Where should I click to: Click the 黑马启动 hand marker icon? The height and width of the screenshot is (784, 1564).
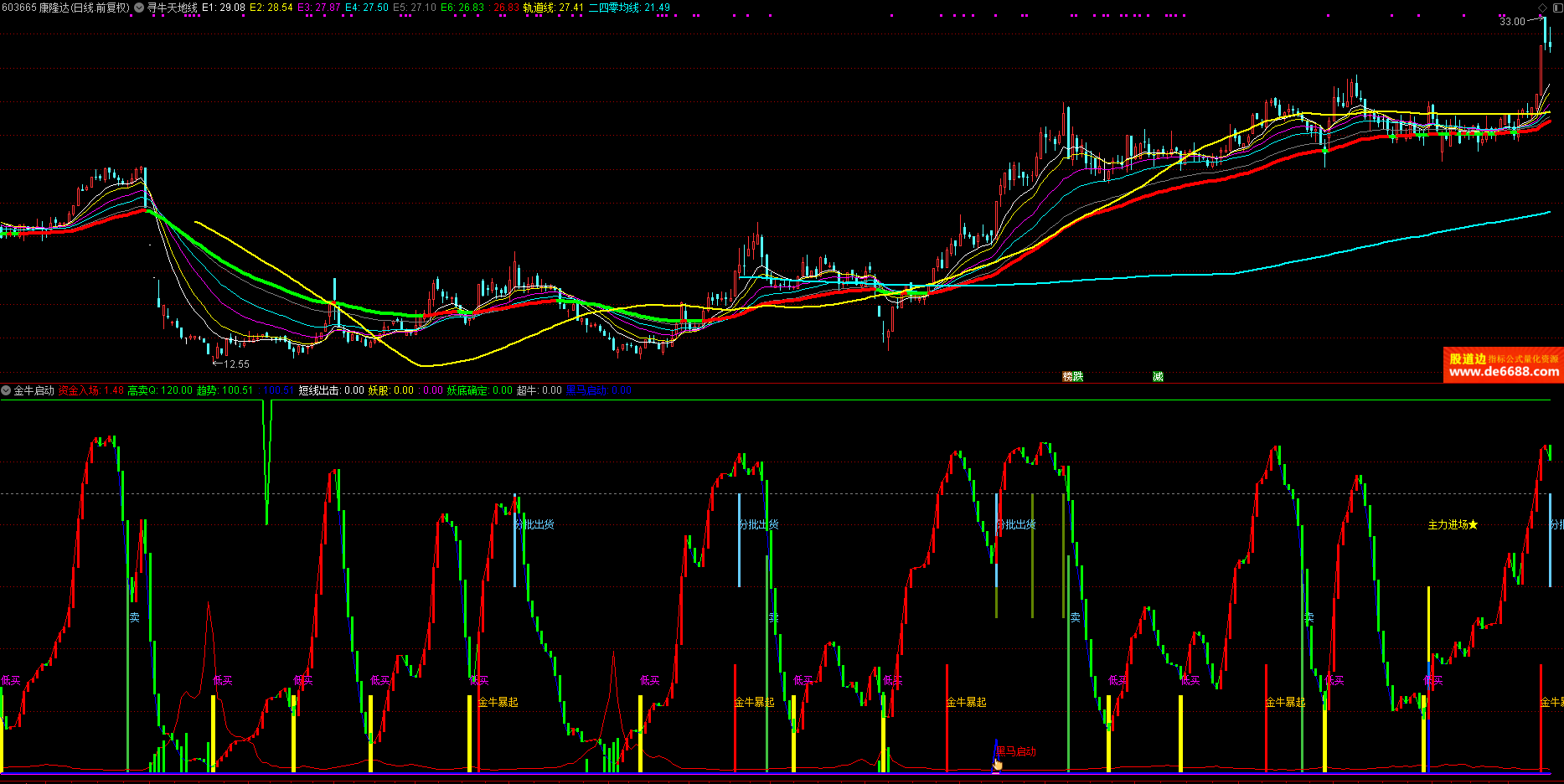997,764
